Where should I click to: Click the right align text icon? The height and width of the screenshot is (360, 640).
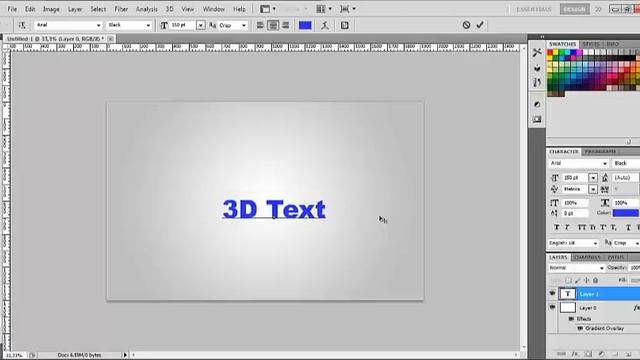pos(286,25)
